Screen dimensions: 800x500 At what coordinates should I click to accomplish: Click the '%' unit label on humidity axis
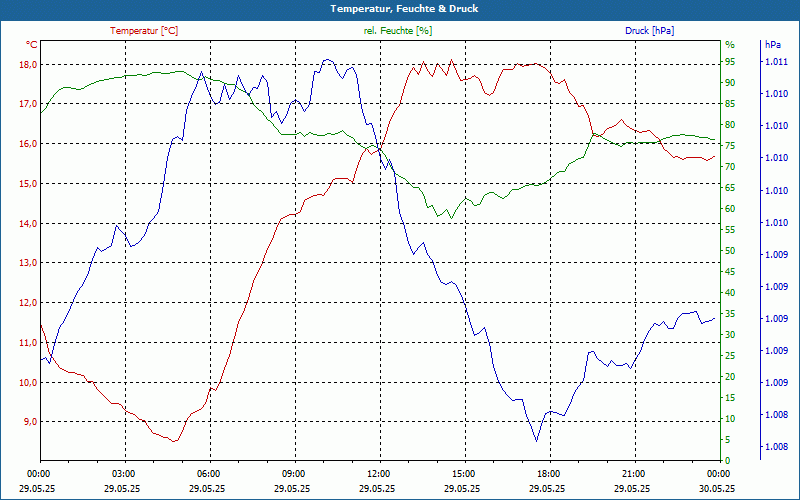(730, 45)
